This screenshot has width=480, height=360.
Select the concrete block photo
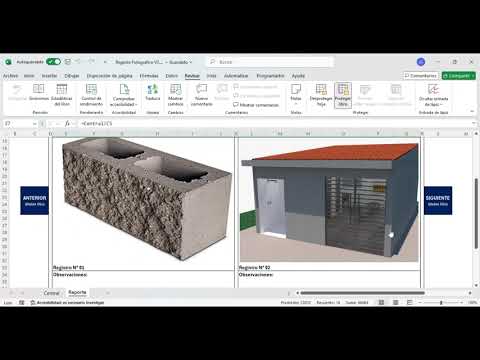pos(147,198)
